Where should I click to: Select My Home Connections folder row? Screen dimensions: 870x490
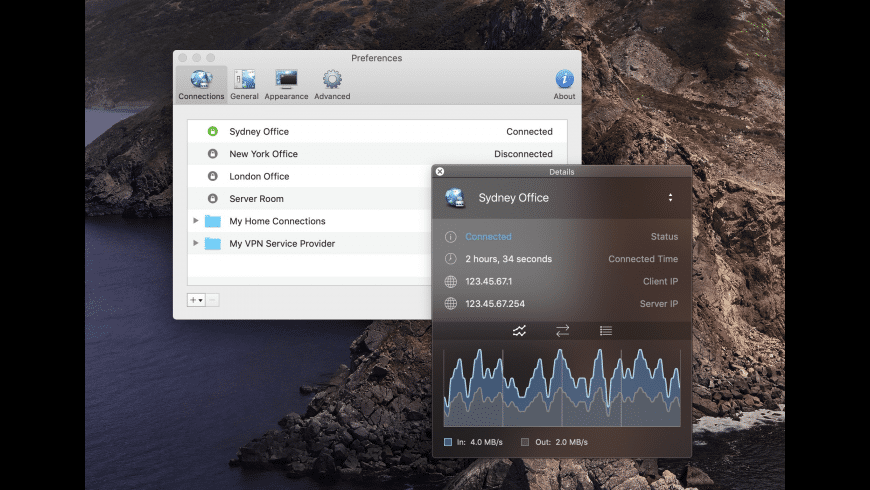point(310,221)
